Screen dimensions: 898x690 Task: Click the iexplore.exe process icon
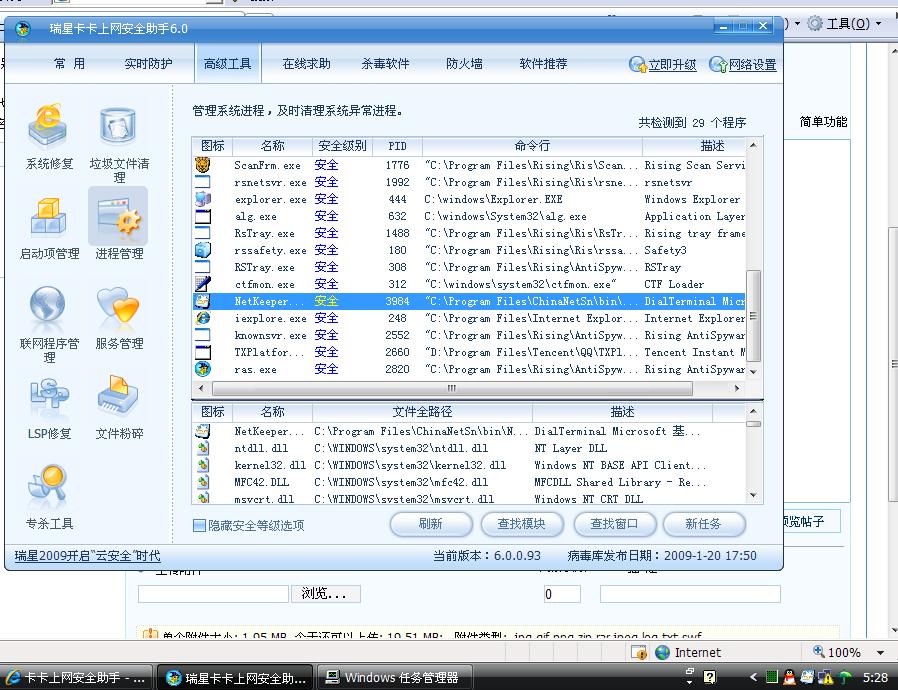click(x=203, y=318)
